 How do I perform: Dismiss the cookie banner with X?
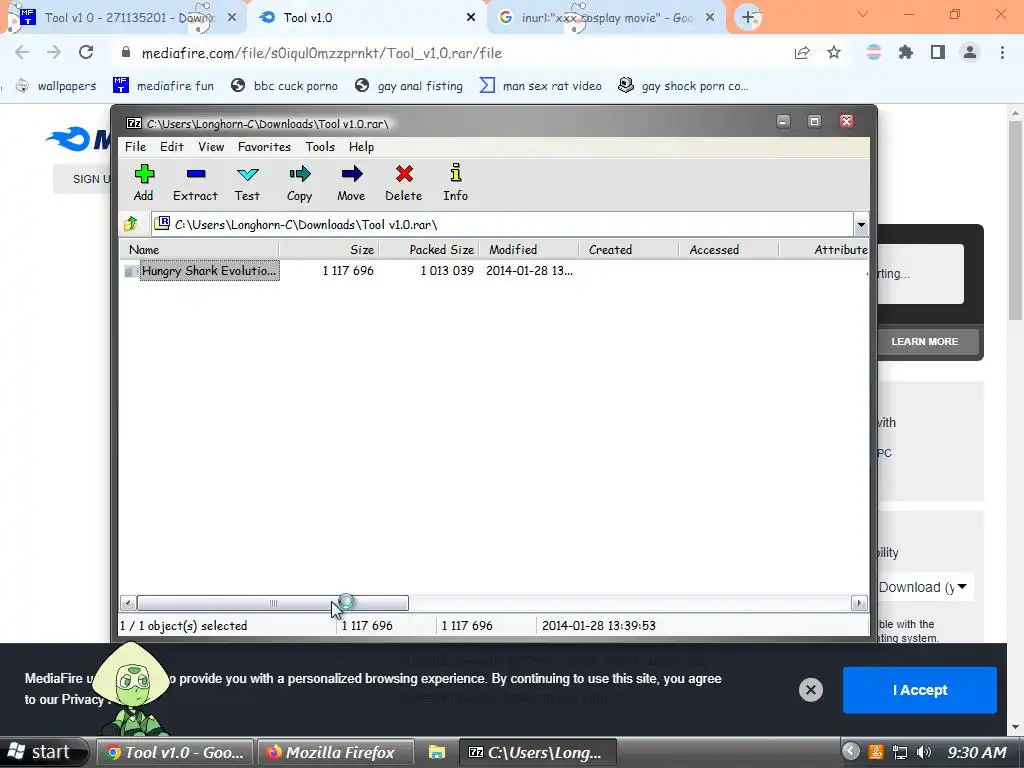pos(810,690)
